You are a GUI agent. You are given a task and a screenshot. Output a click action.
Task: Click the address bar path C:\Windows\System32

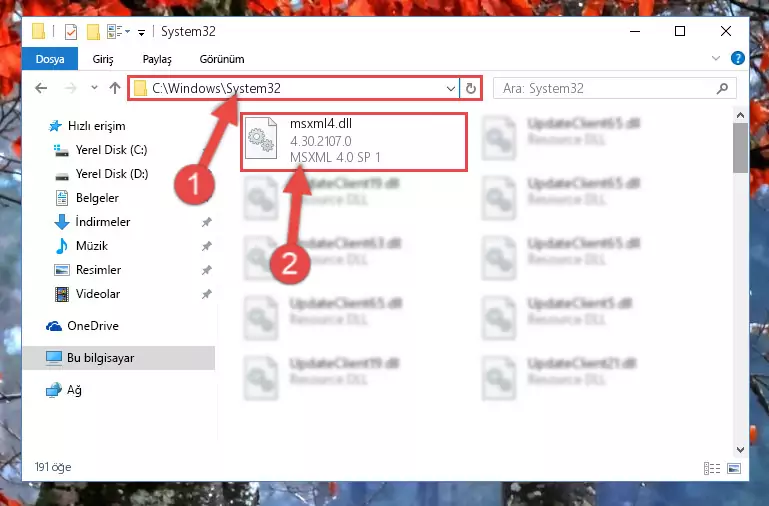216,88
